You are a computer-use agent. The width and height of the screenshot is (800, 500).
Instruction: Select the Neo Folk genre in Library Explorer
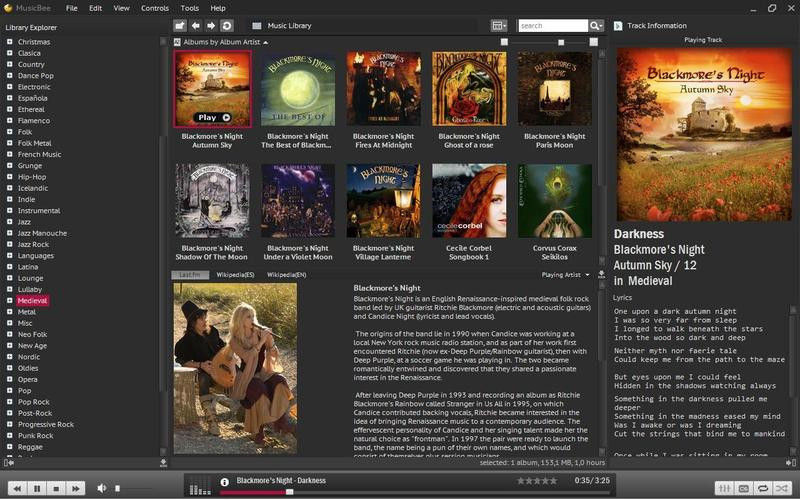pyautogui.click(x=32, y=334)
